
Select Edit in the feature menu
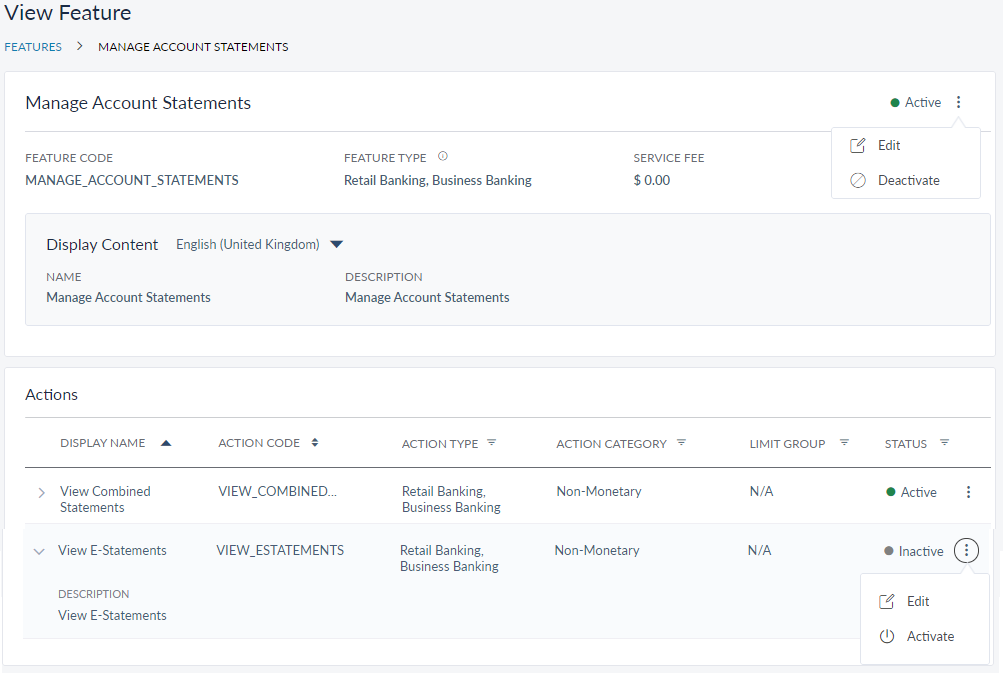pyautogui.click(x=888, y=146)
